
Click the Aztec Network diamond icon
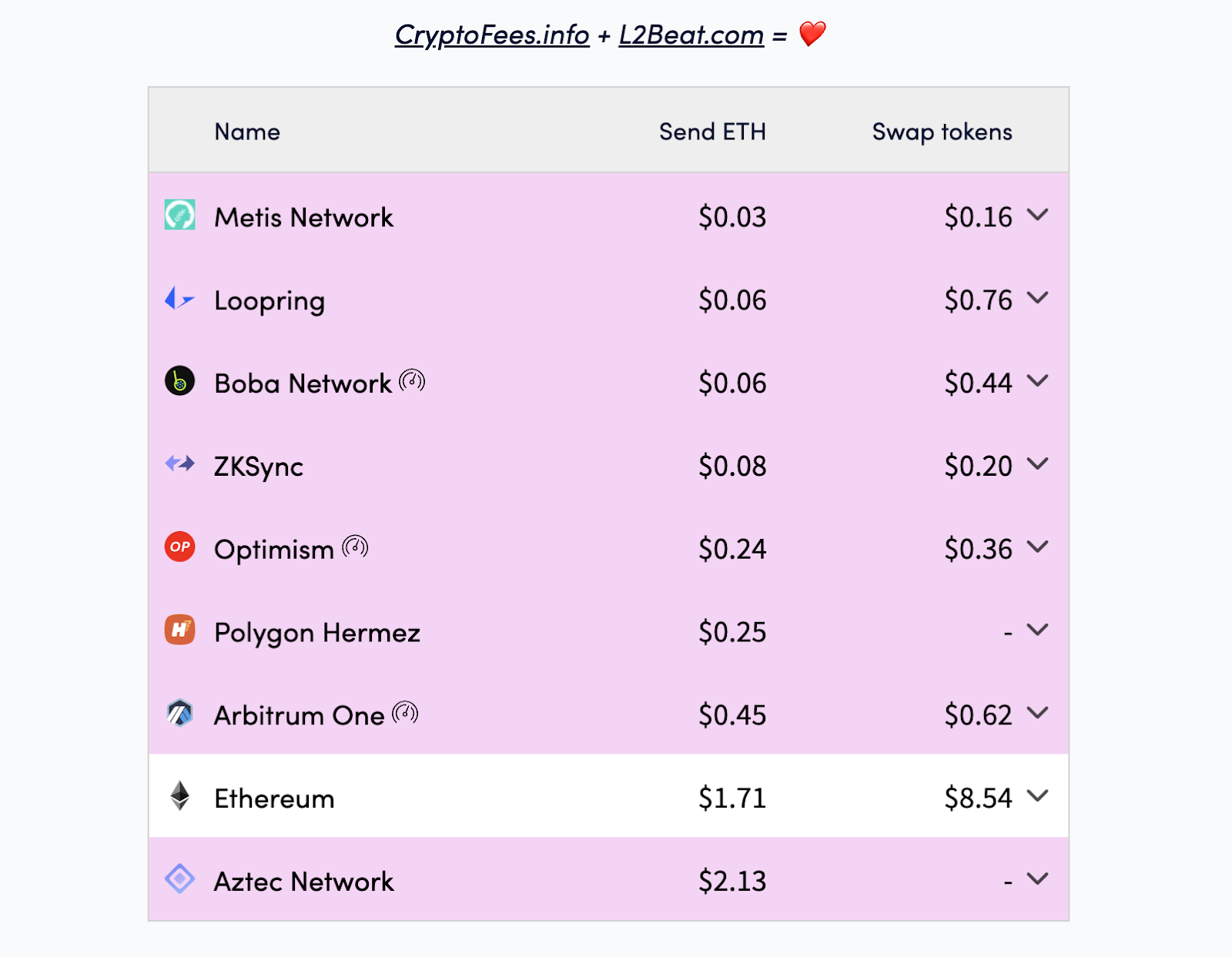179,878
